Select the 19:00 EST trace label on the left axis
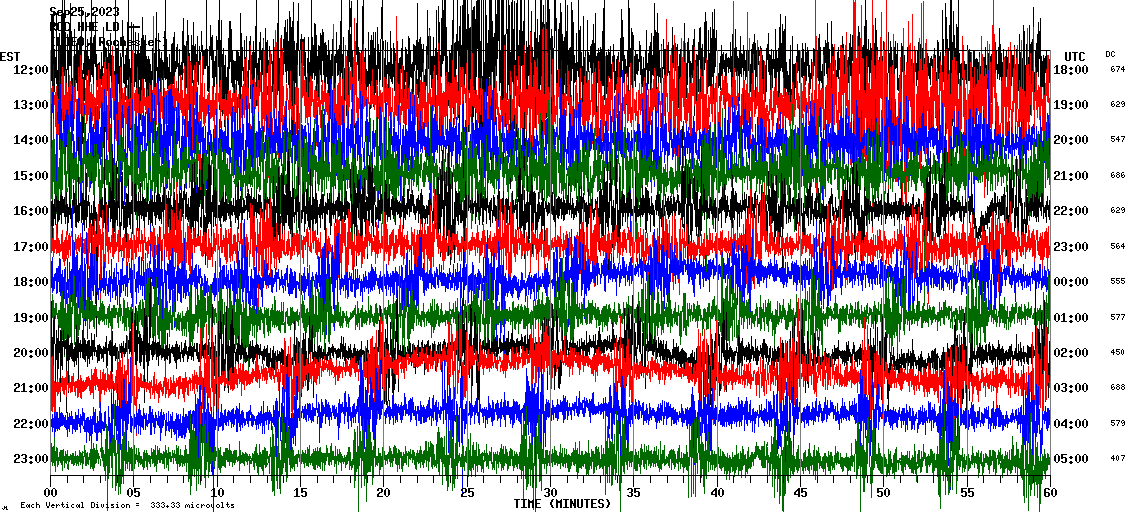Screen dimensions: 1130x519 pyautogui.click(x=30, y=317)
